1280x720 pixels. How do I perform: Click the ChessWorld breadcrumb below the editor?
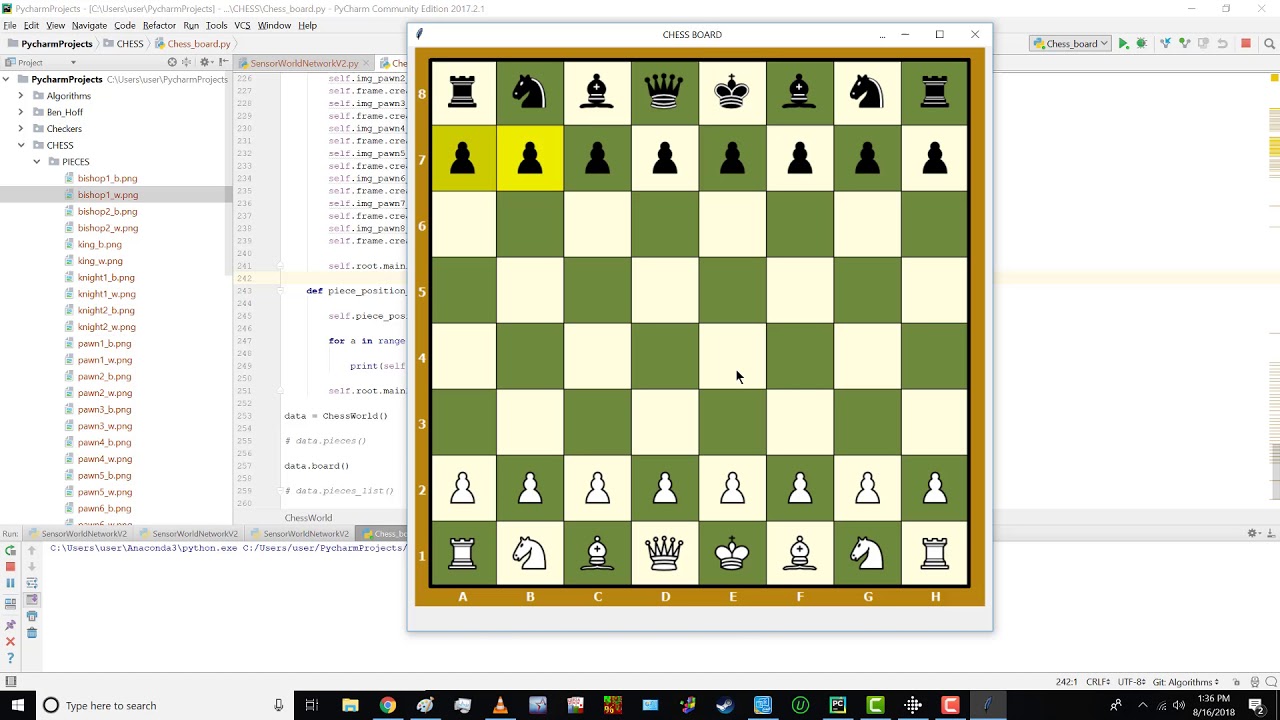coord(308,518)
